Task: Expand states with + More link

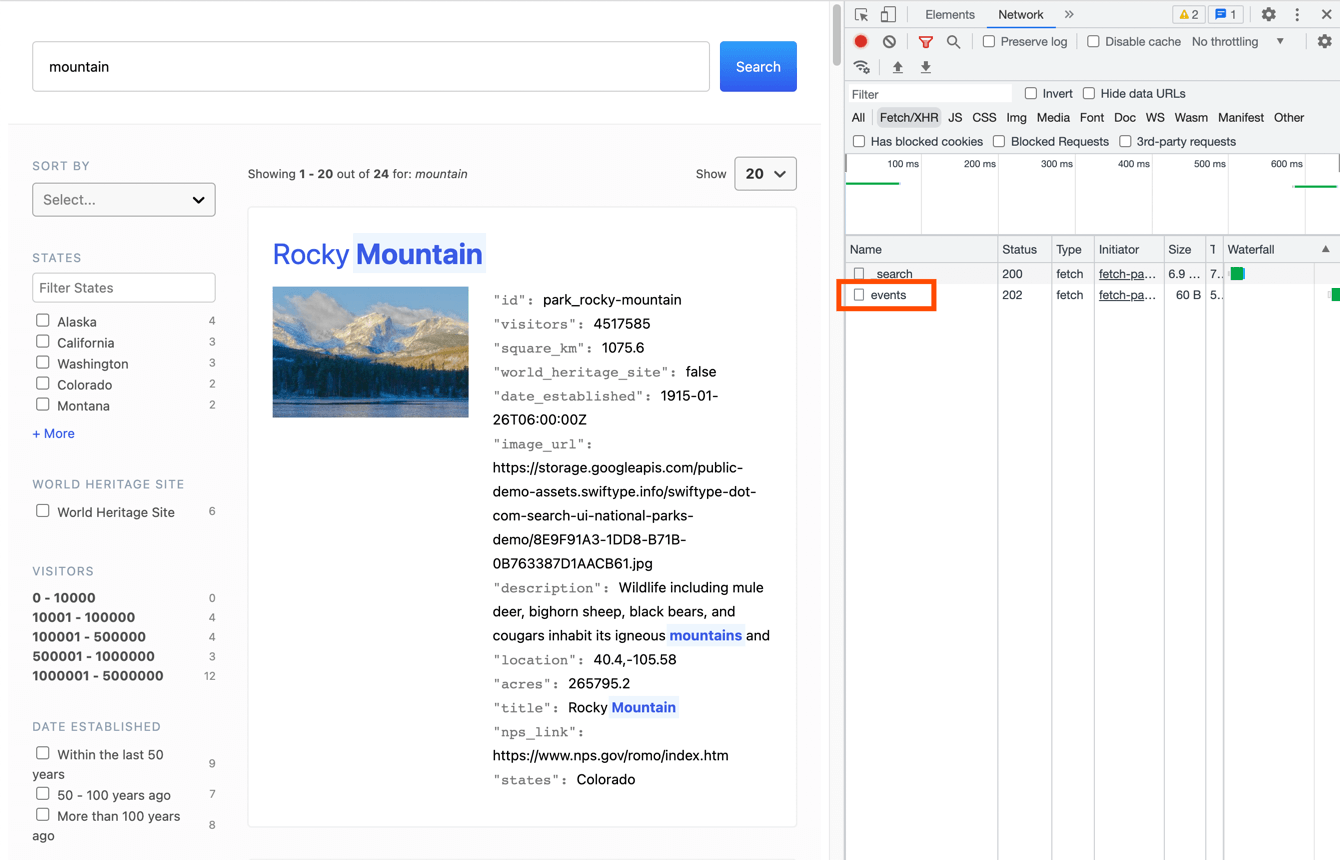Action: pyautogui.click(x=53, y=434)
